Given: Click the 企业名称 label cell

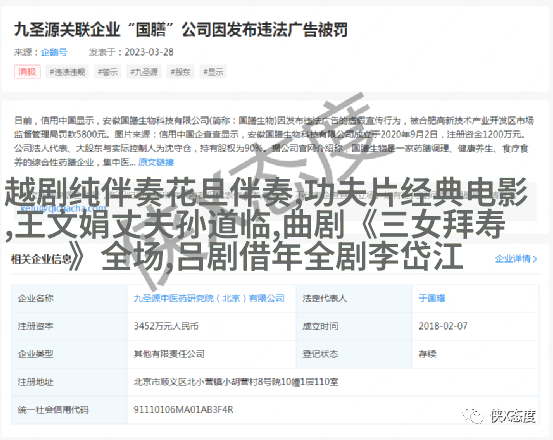Looking at the screenshot, I should (x=69, y=298).
